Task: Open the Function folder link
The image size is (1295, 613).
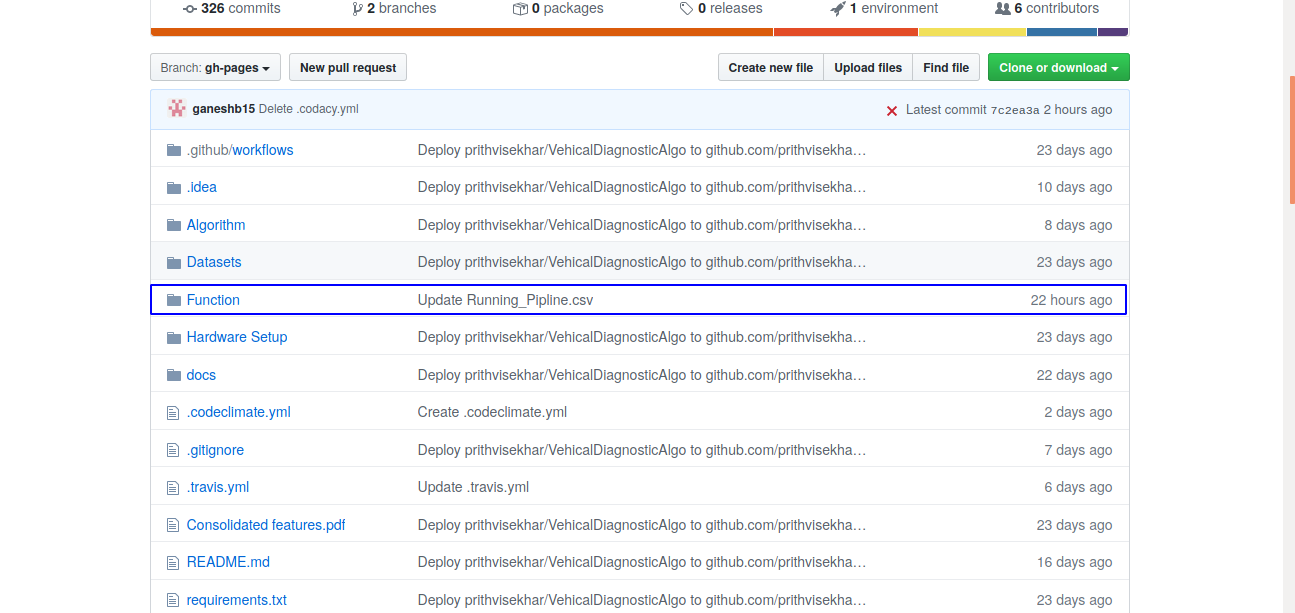Action: click(x=213, y=300)
